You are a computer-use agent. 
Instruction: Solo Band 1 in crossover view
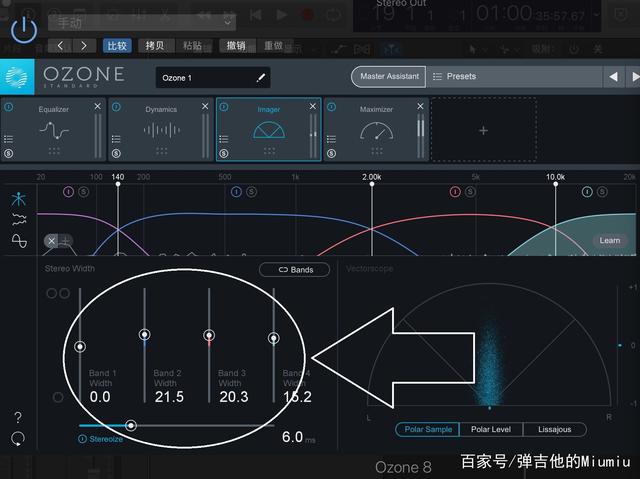(84, 192)
